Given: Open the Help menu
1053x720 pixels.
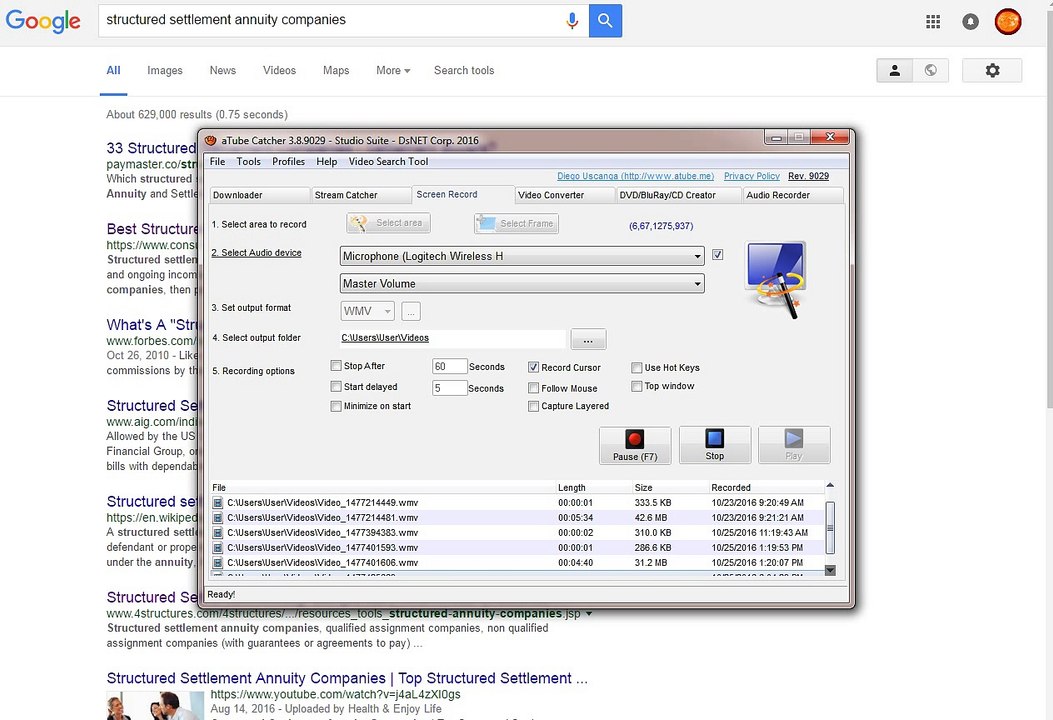Looking at the screenshot, I should (326, 161).
